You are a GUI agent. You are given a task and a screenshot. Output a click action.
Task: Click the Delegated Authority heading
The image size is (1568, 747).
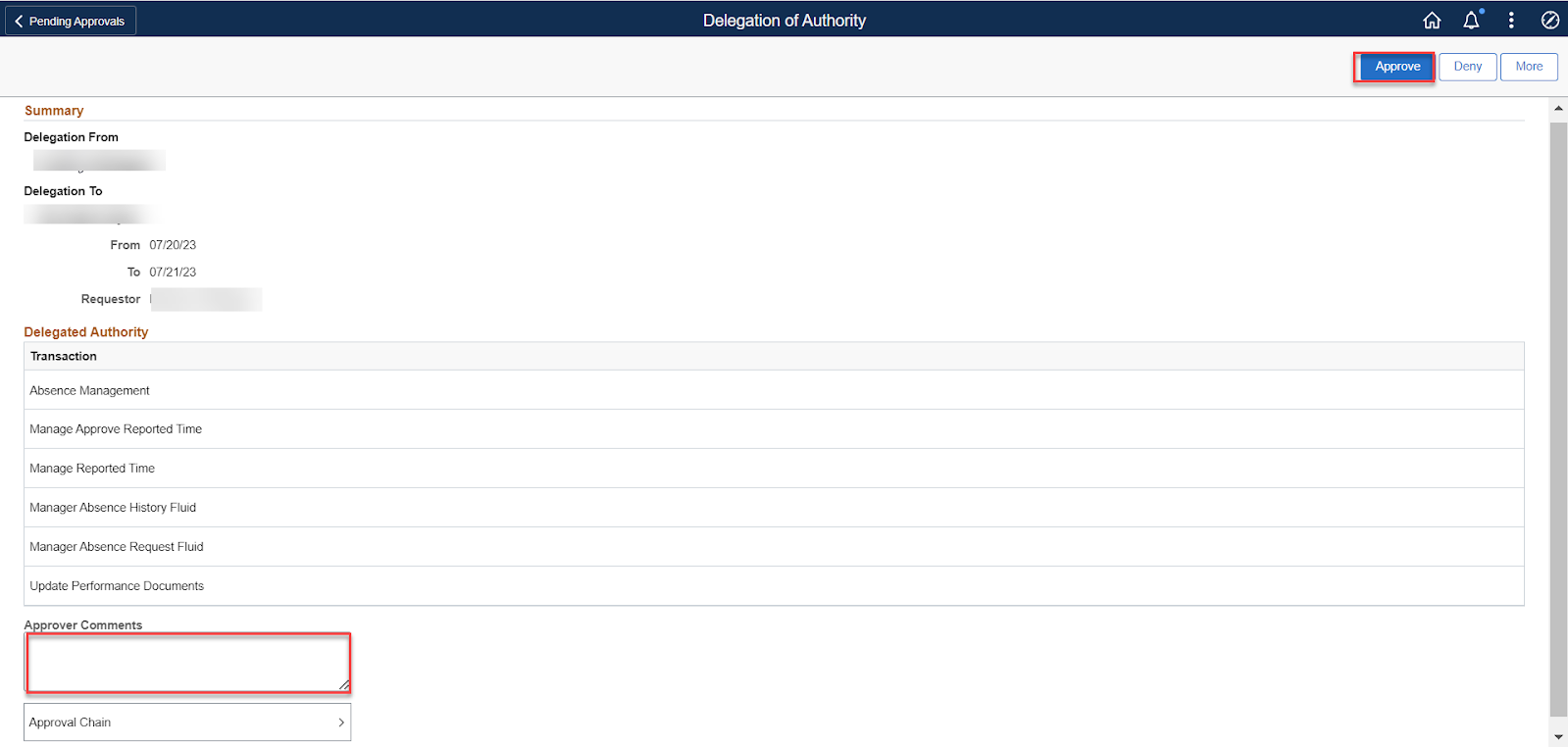86,332
